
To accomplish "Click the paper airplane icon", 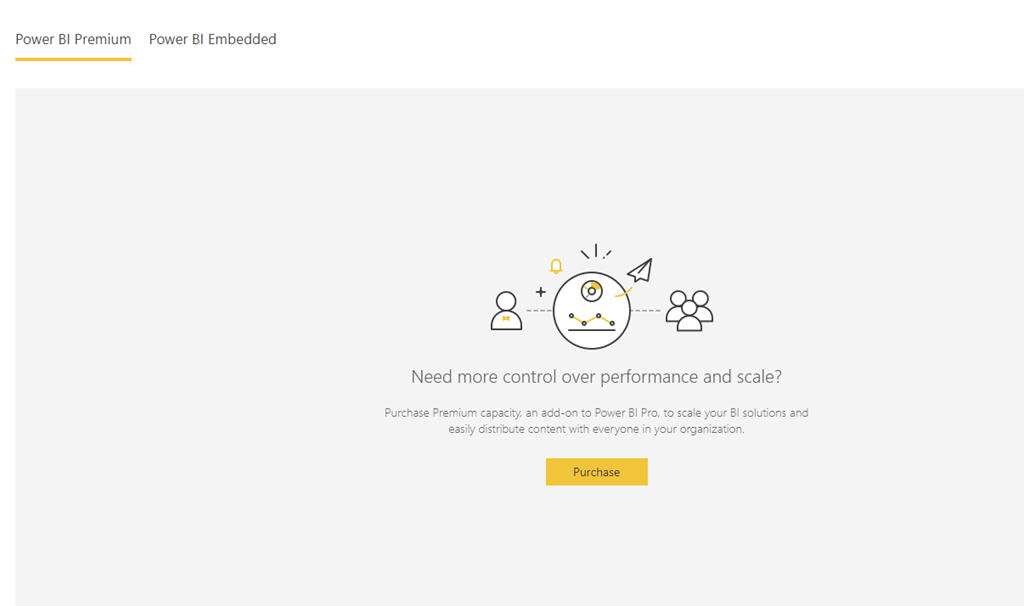I will (639, 270).
